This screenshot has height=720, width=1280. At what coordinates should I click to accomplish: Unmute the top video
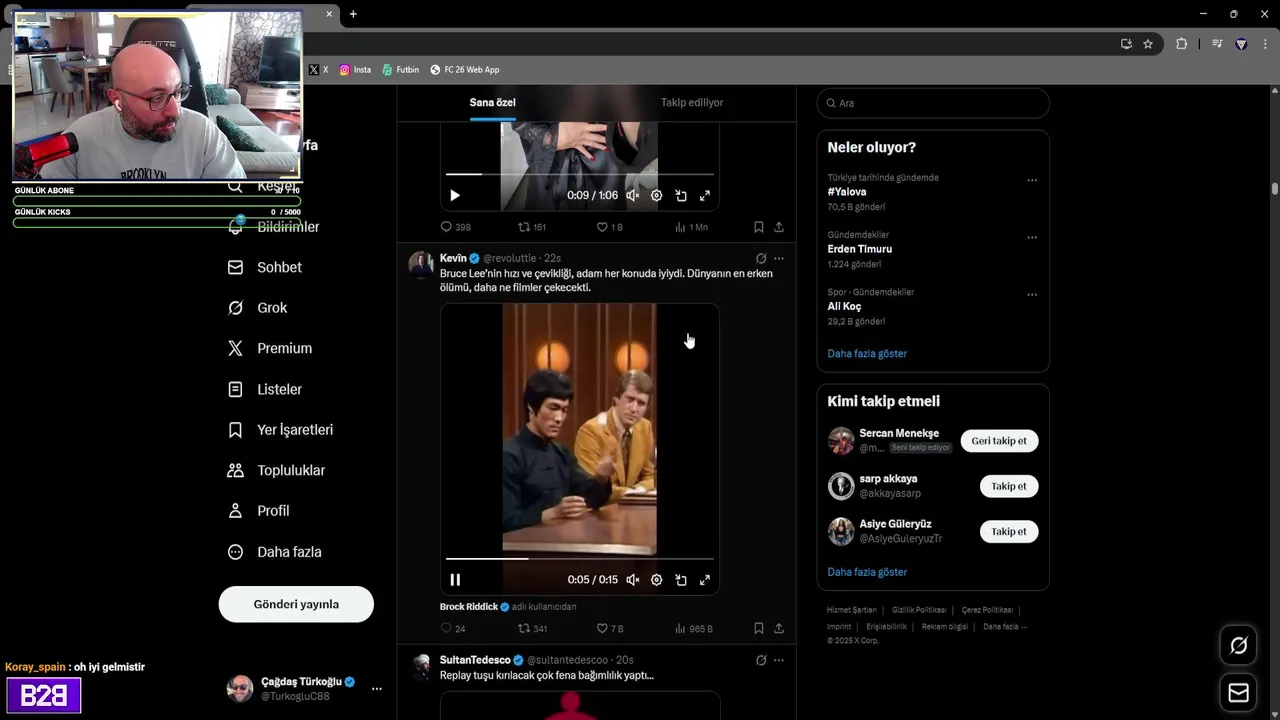(x=633, y=196)
